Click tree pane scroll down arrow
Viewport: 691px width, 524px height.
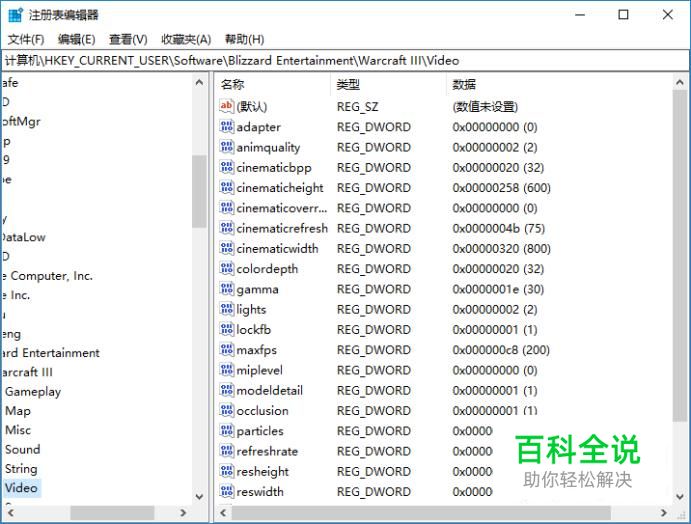(x=199, y=497)
